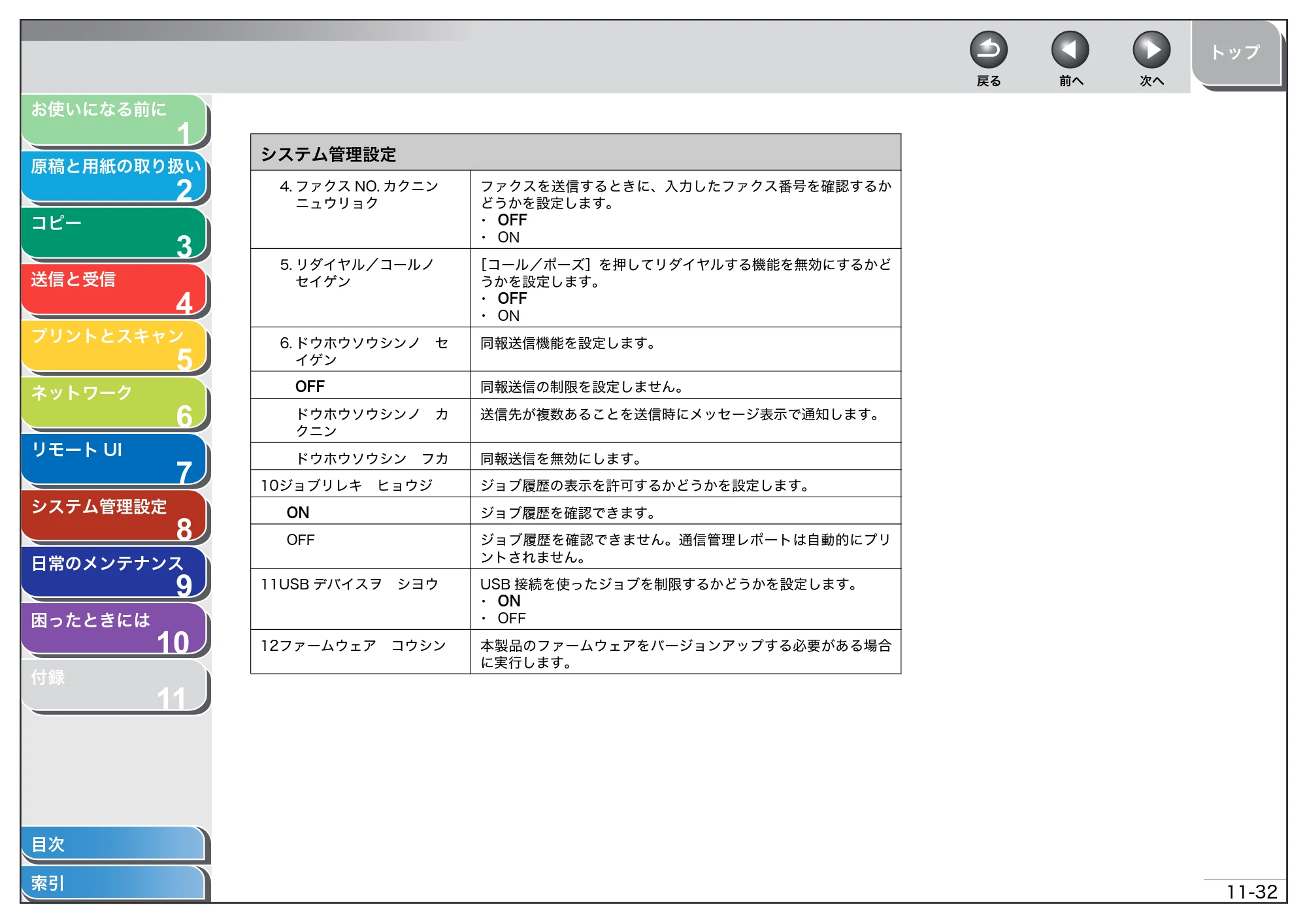Image resolution: width=1307 pixels, height=924 pixels.
Task: Open the トップ tab
Action: click(x=1235, y=53)
